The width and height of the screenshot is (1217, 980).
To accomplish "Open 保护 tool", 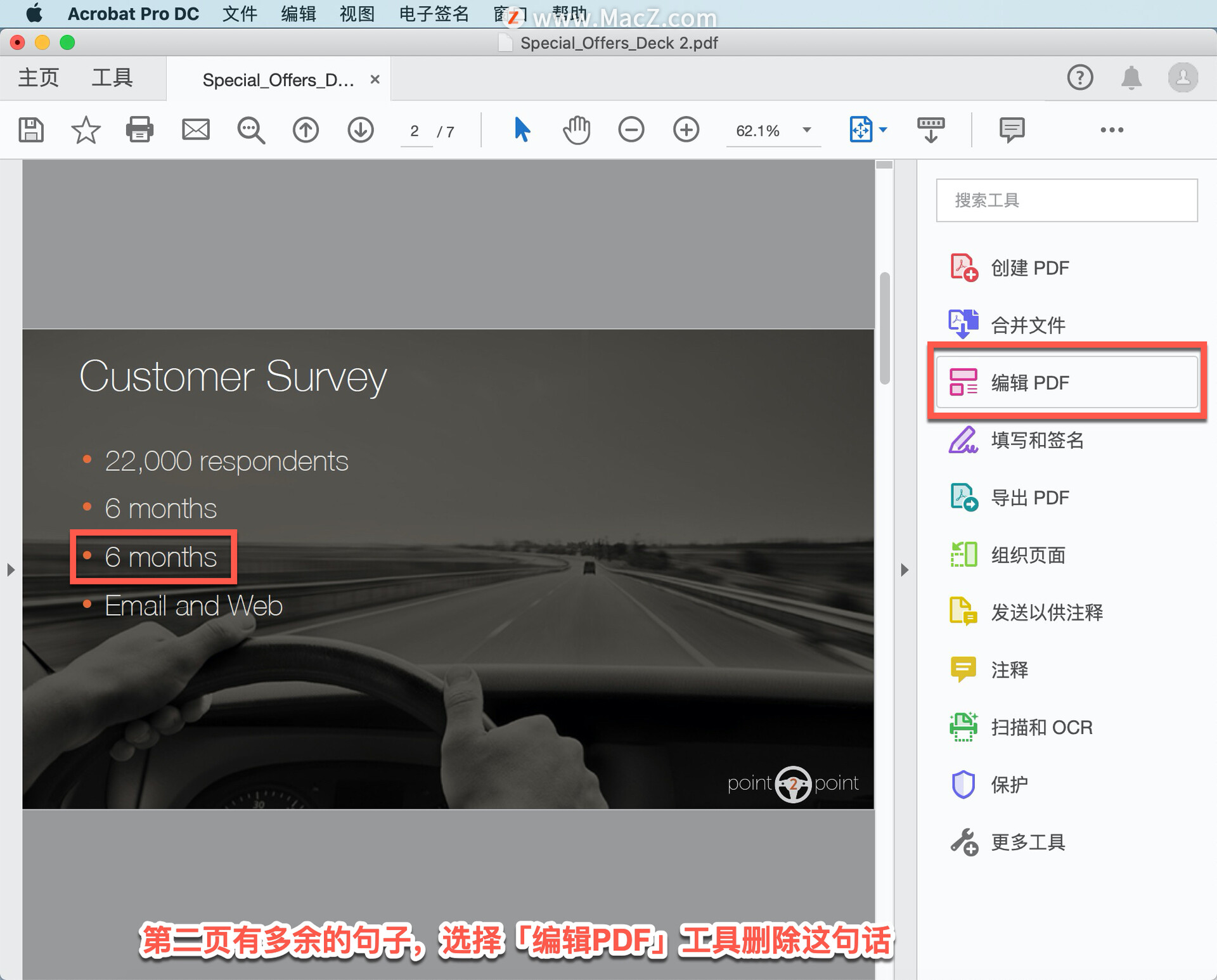I will pos(1067,785).
